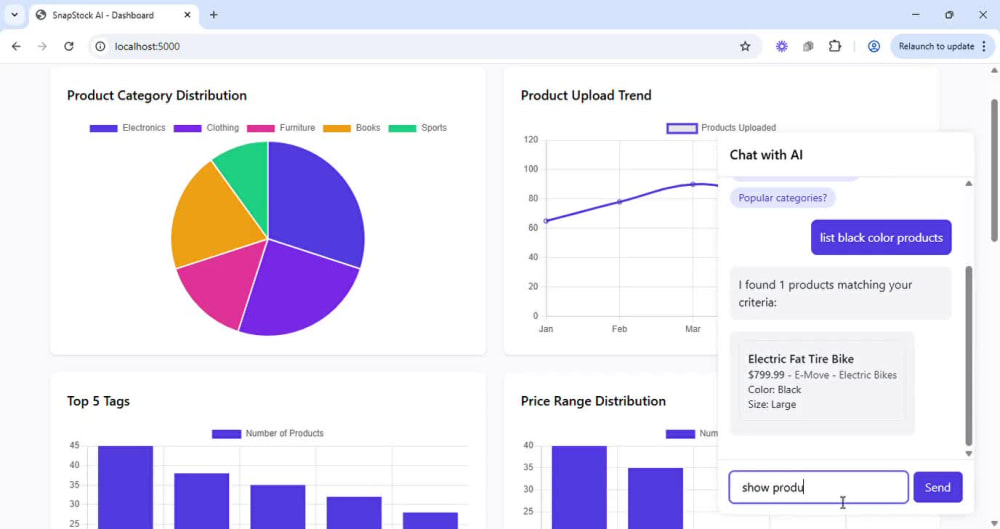Screen dimensions: 1000x529
Task: Click the chat message input field
Action: [x=819, y=488]
